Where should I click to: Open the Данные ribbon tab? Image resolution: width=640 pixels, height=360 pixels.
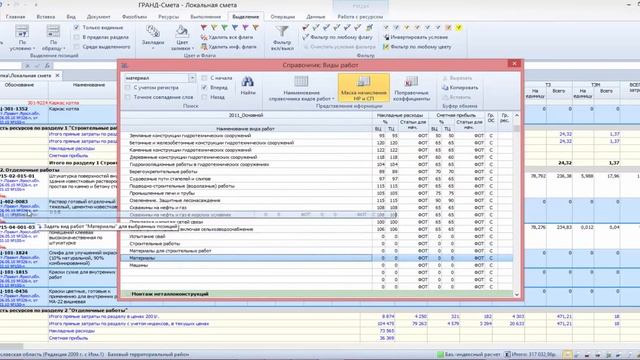pyautogui.click(x=316, y=17)
